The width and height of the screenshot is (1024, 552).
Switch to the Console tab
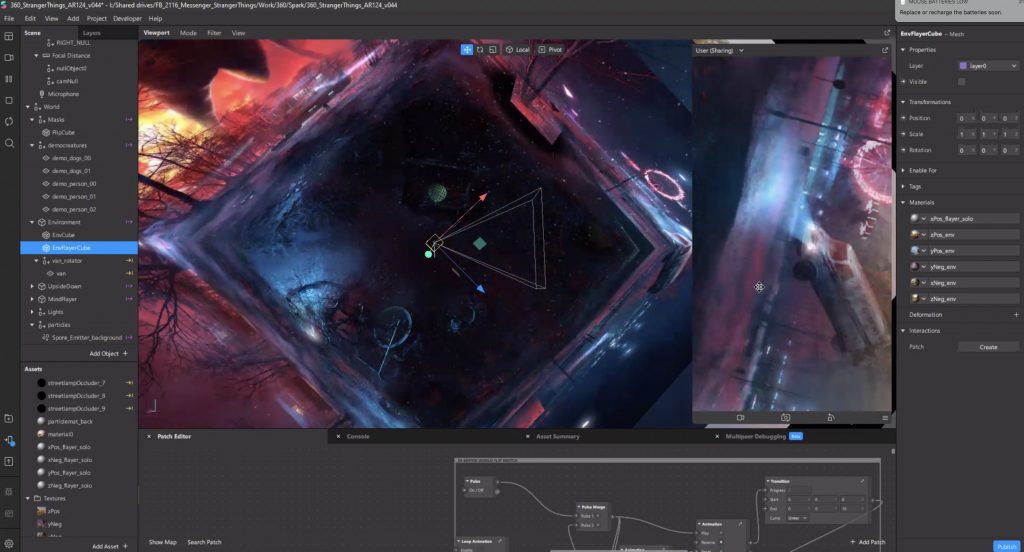point(358,436)
